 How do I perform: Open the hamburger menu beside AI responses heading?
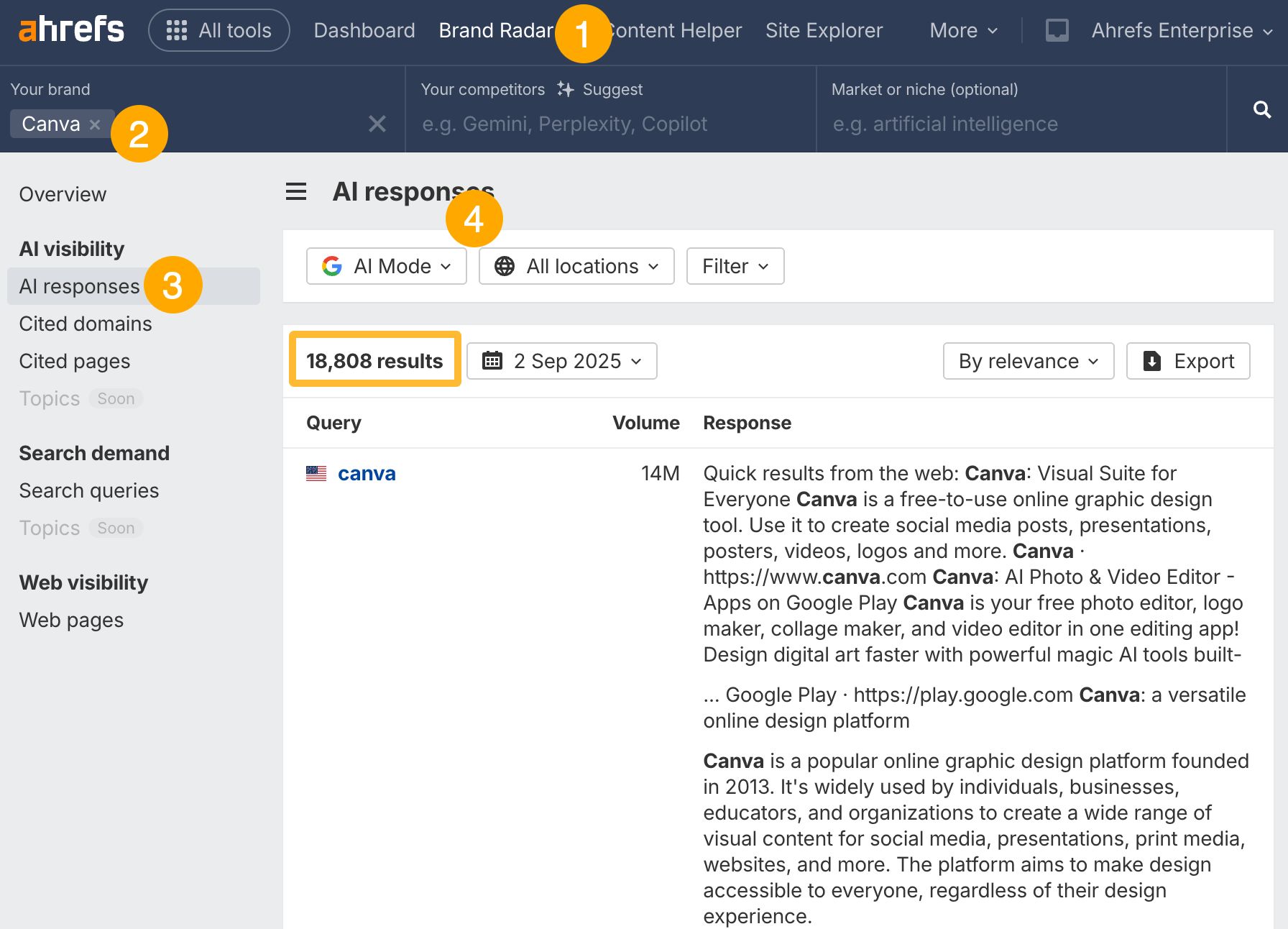pyautogui.click(x=295, y=191)
